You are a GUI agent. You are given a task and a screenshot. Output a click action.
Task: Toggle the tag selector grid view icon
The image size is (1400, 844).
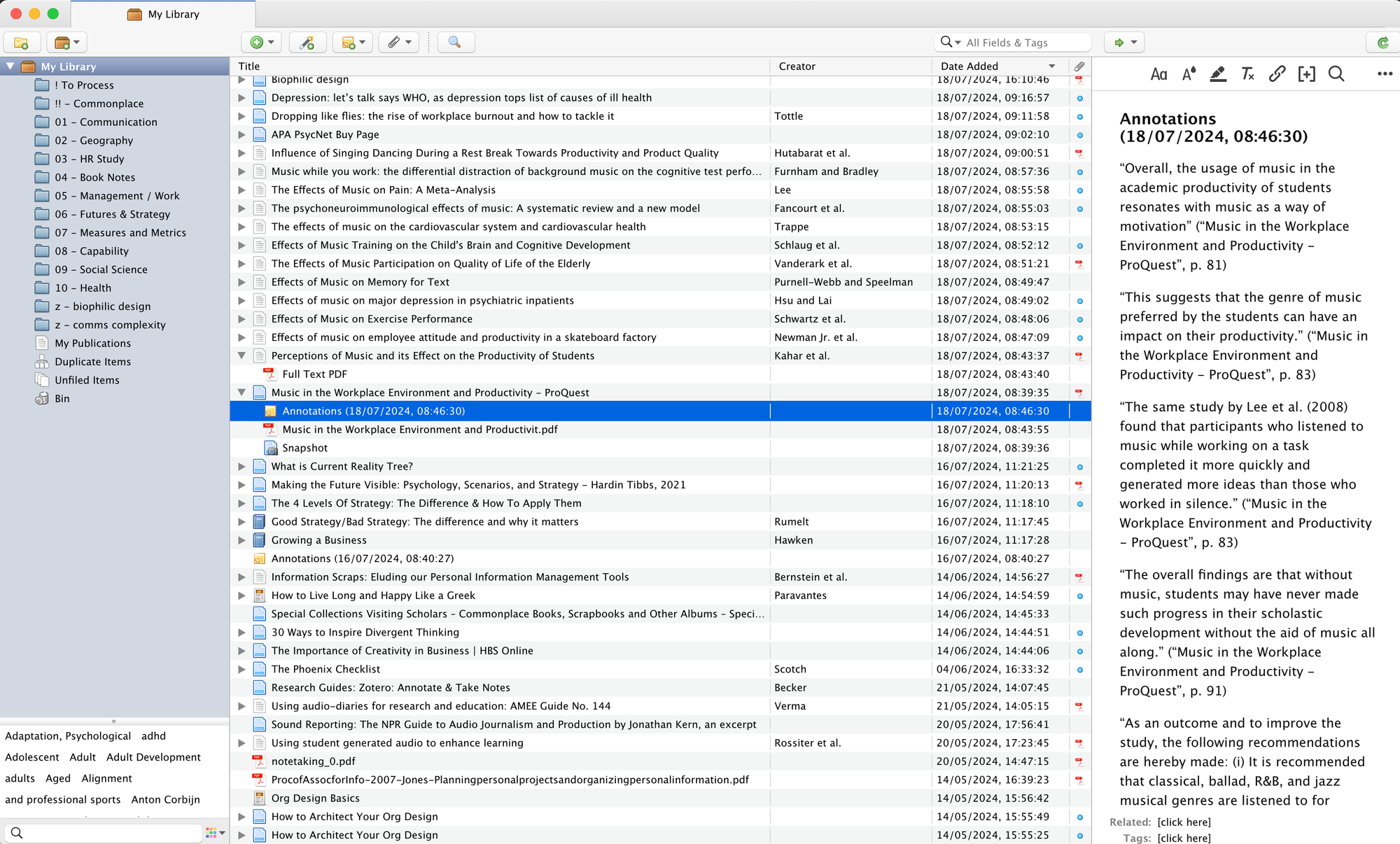[x=212, y=833]
